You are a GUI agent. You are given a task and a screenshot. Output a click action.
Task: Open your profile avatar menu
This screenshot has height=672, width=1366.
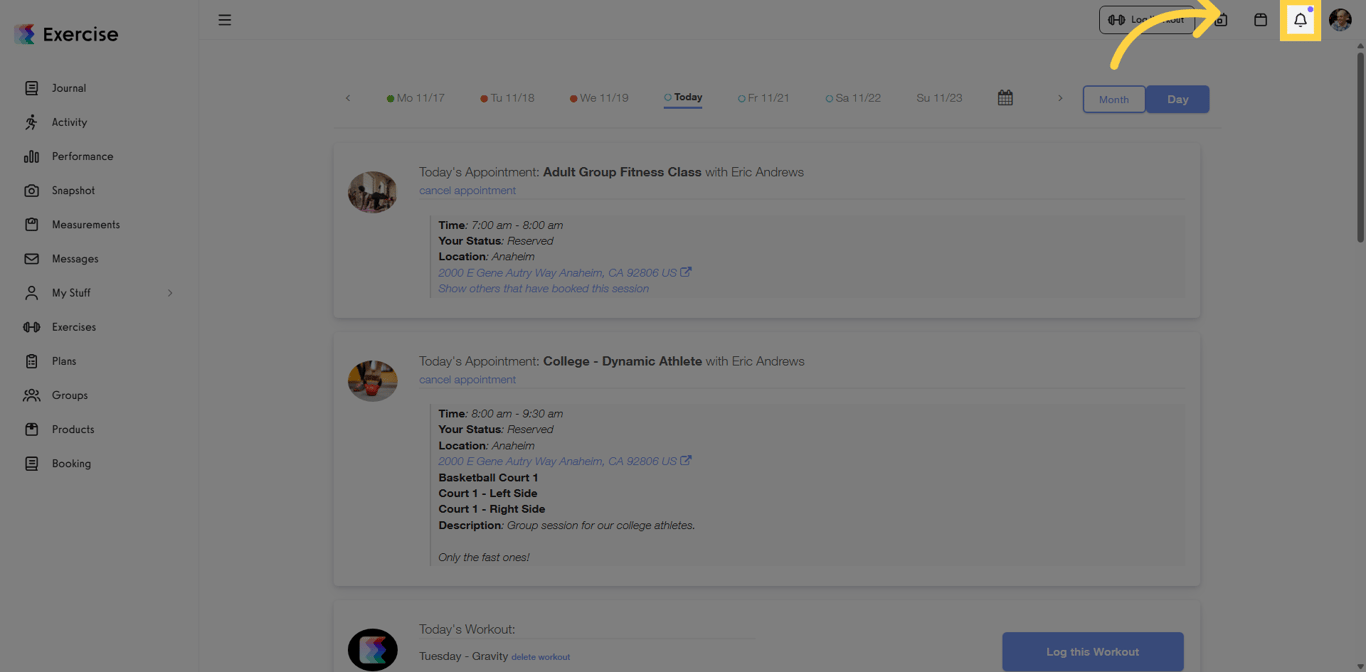1340,19
